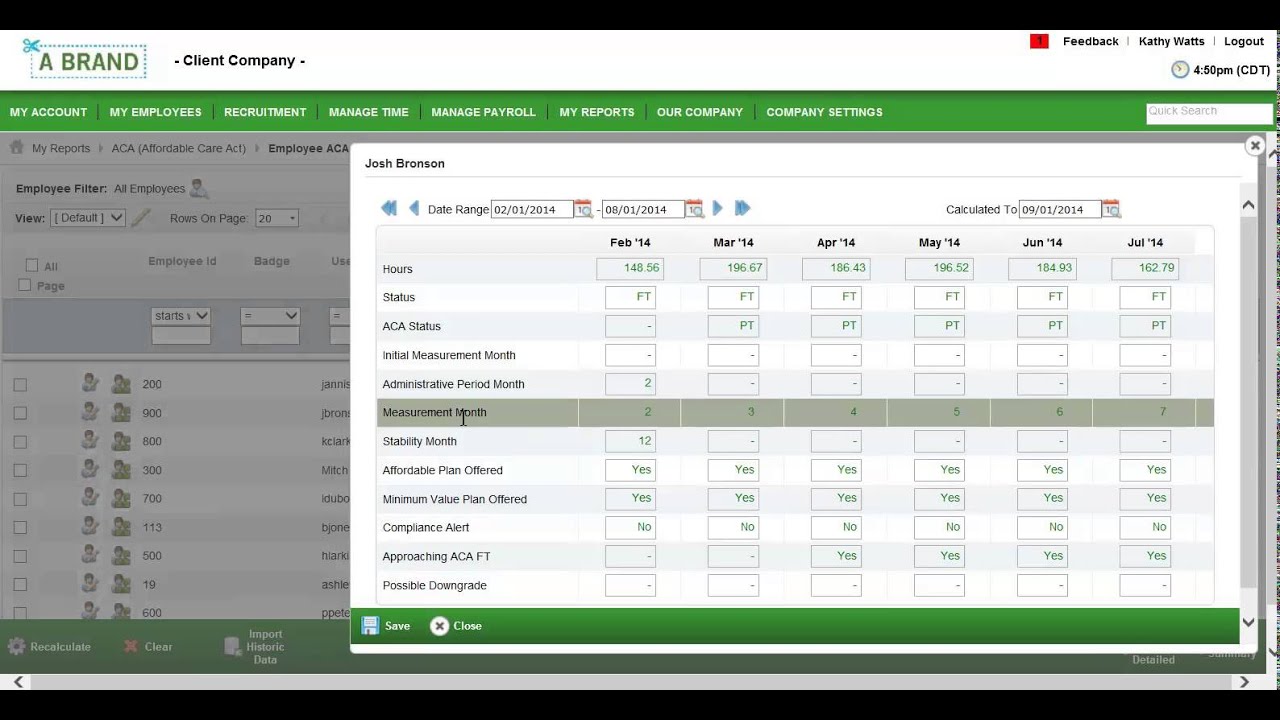Click Kathy Watts user link

1171,41
